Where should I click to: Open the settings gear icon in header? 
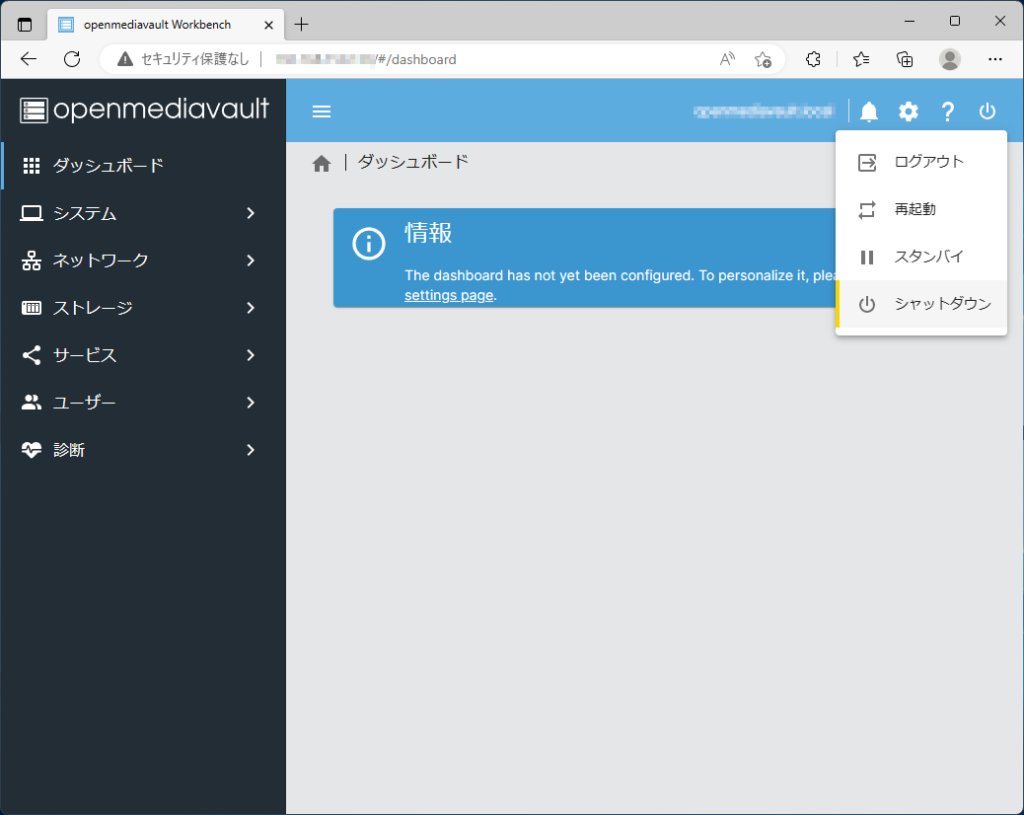click(908, 111)
